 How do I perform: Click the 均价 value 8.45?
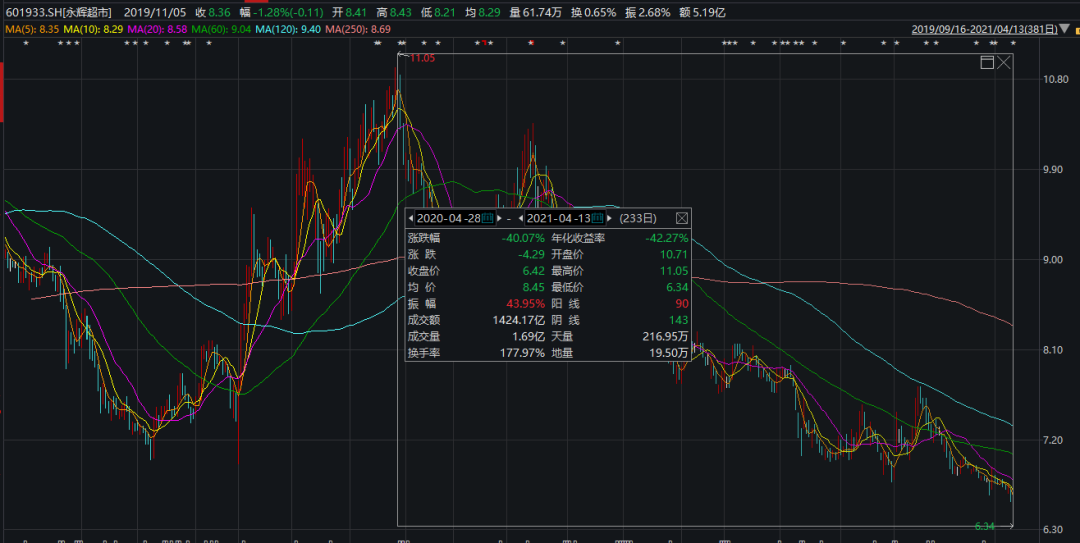coord(534,287)
